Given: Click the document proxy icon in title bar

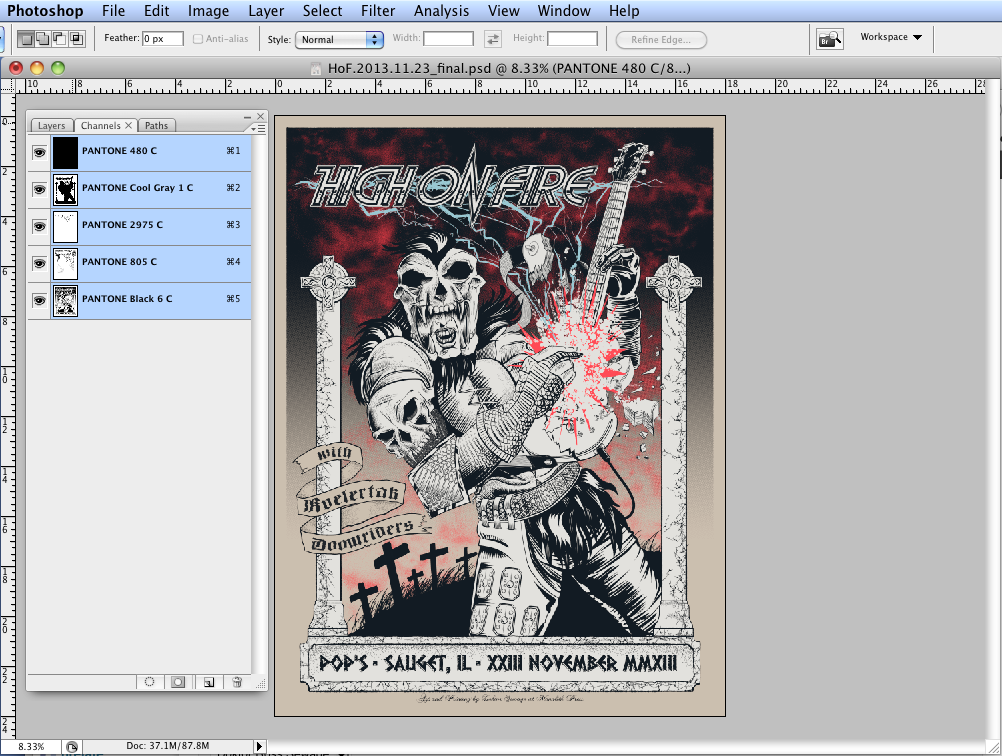Looking at the screenshot, I should [316, 68].
